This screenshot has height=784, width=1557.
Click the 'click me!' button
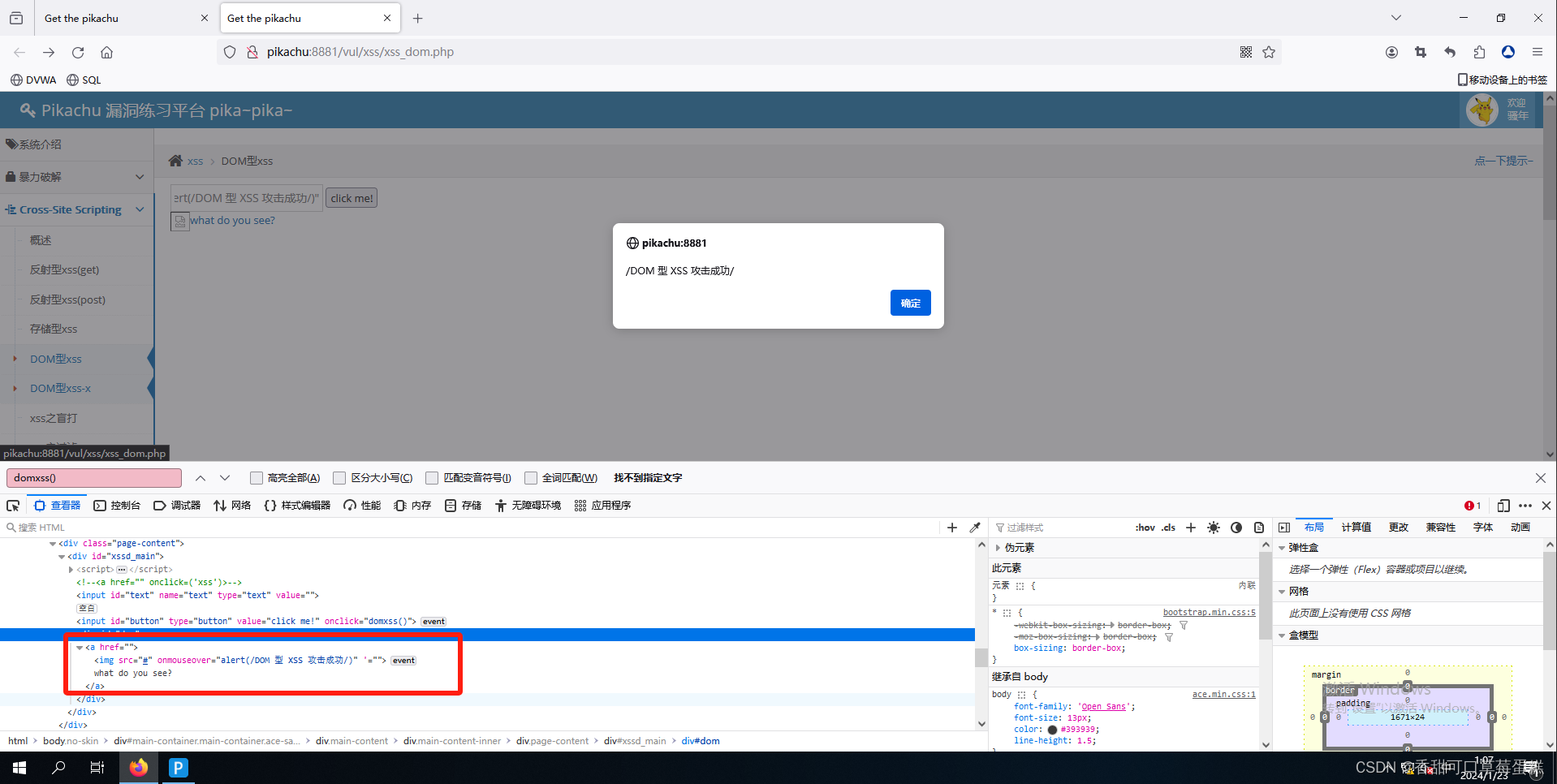click(x=352, y=198)
